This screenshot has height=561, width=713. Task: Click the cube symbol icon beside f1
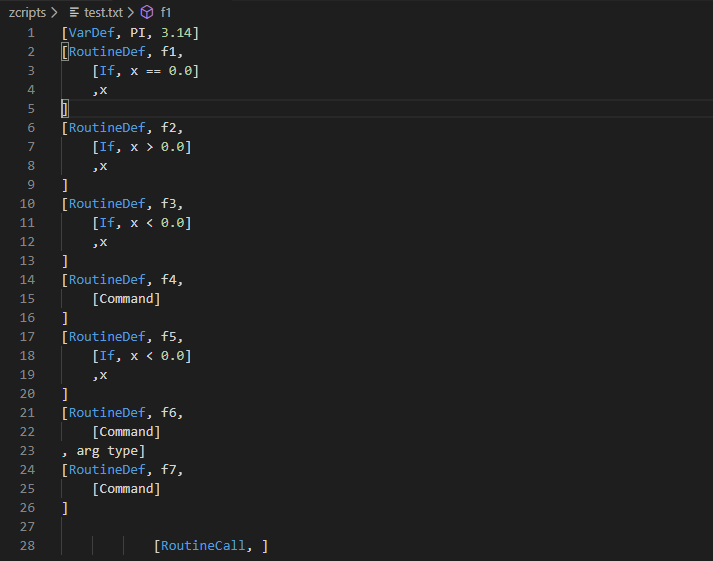147,12
